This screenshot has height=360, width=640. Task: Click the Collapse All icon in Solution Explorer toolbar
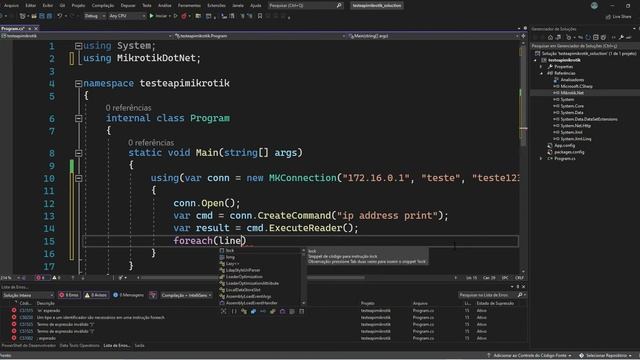point(596,37)
